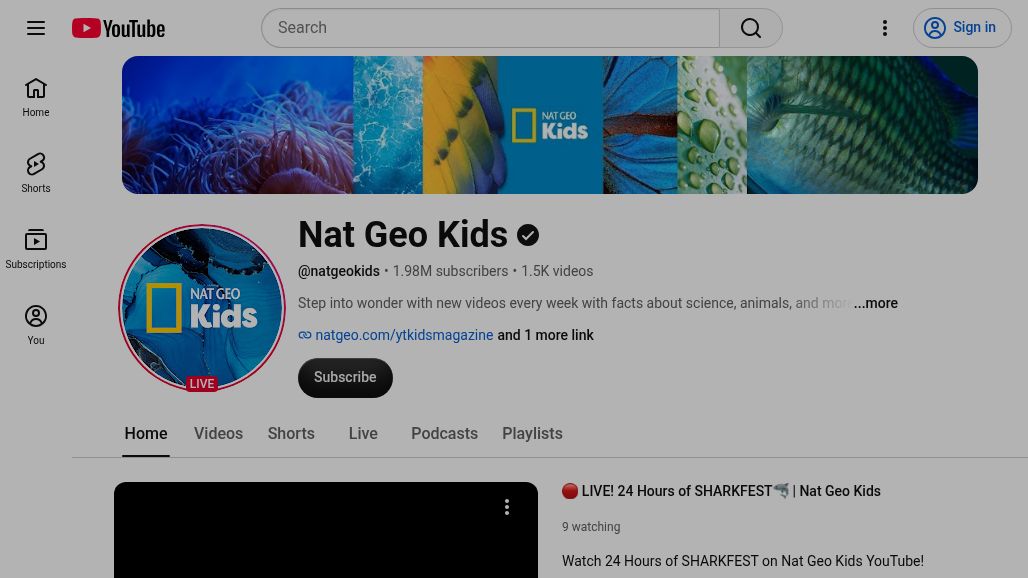Click the Sign in button

click(962, 28)
